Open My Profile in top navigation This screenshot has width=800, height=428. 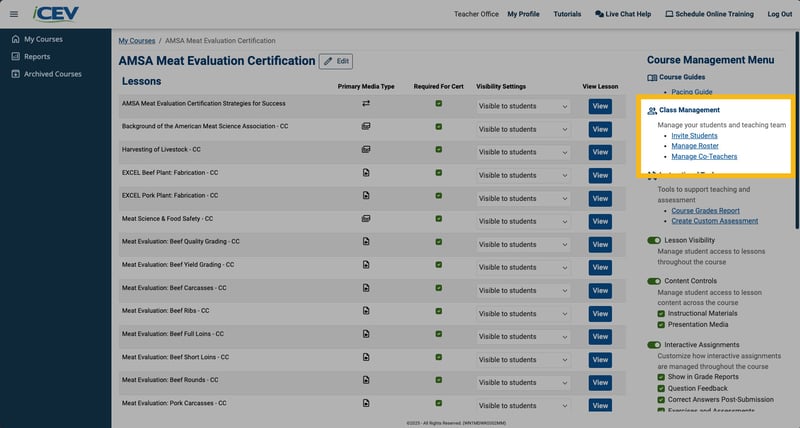point(523,14)
